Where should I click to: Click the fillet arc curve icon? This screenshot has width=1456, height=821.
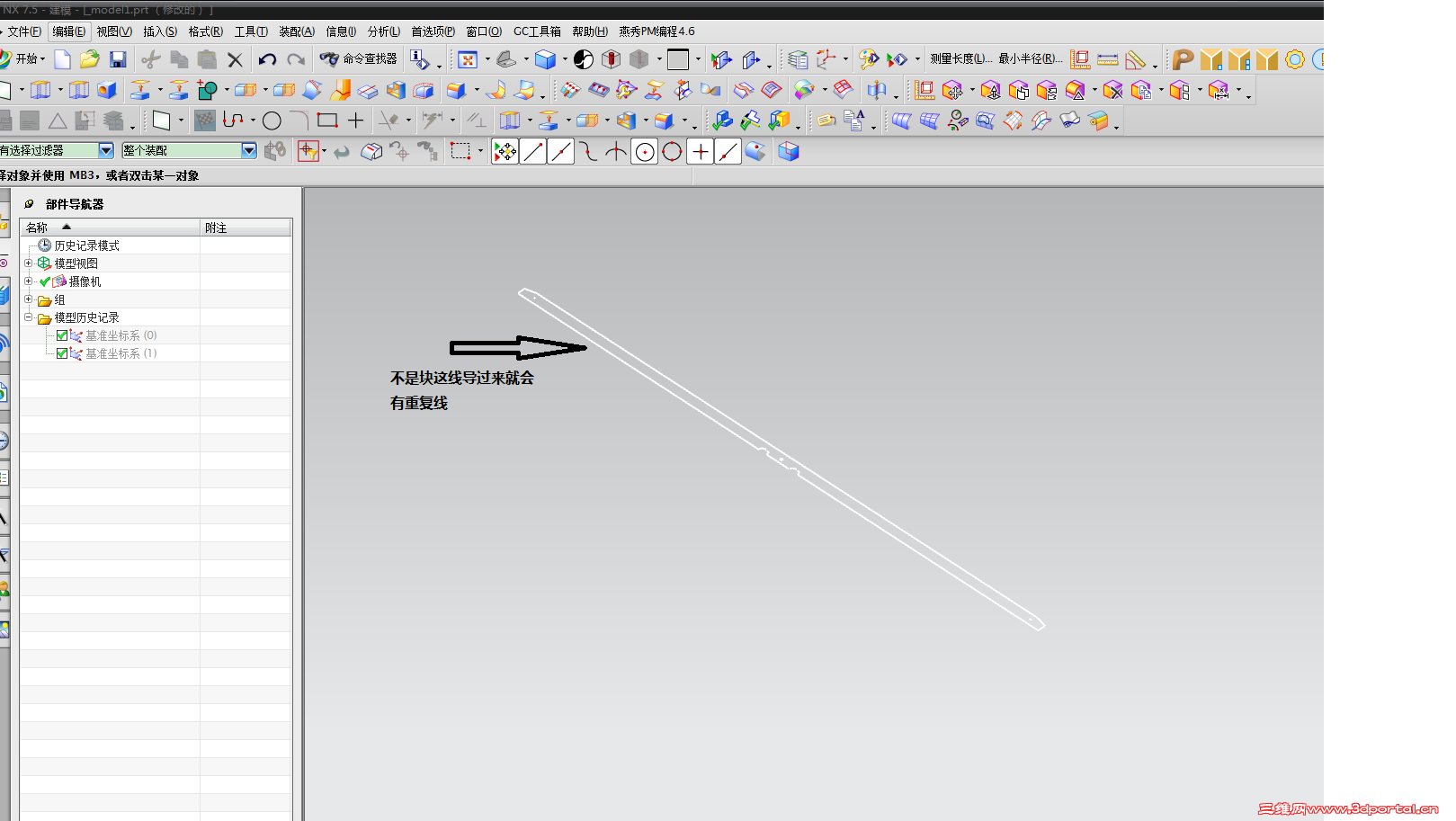(x=299, y=120)
